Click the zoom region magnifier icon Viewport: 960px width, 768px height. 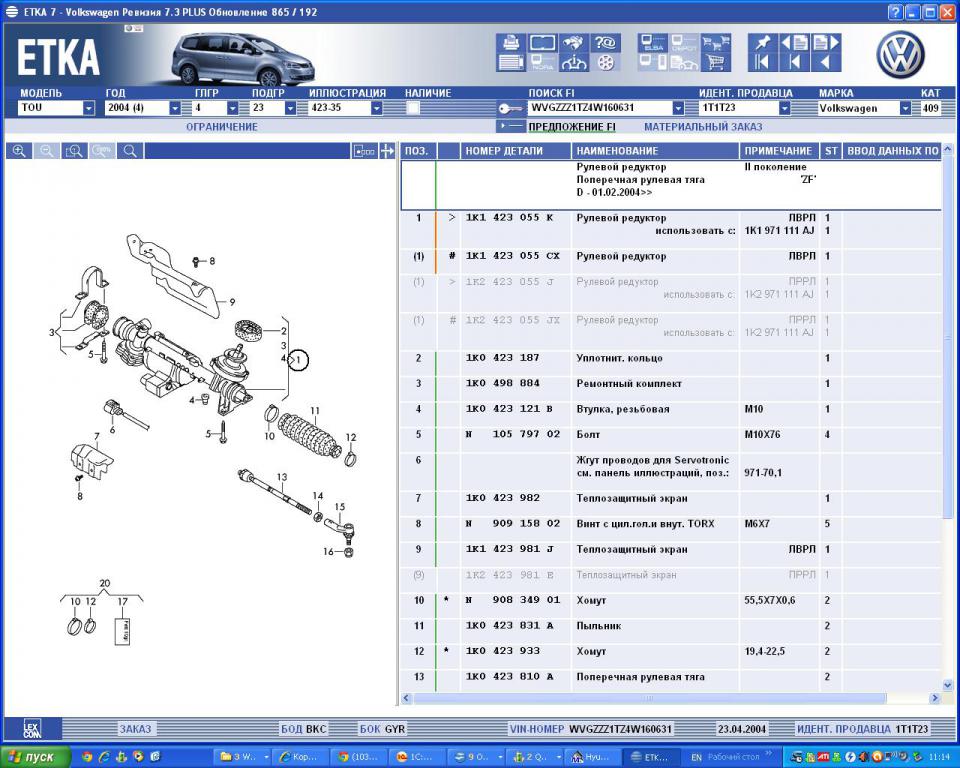click(x=74, y=151)
